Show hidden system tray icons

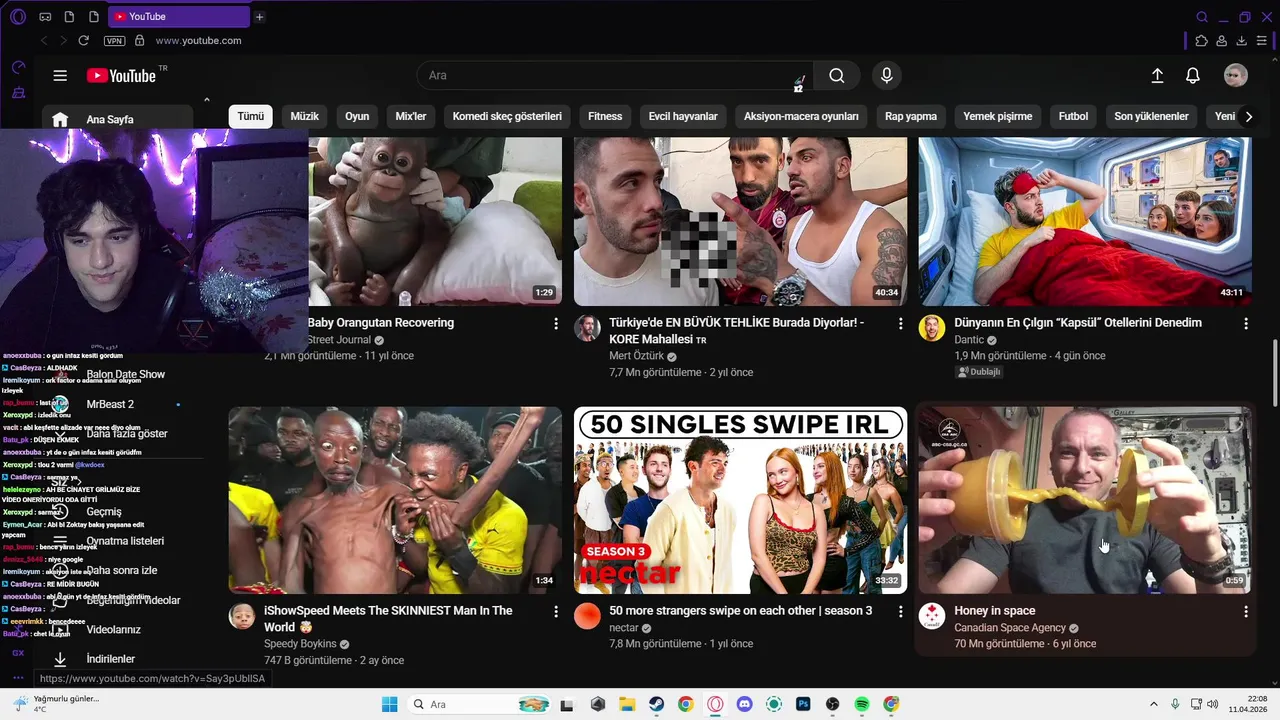[x=1153, y=705]
